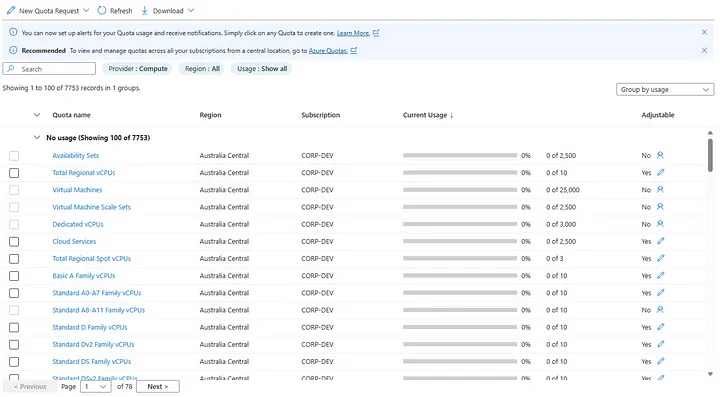
Task: Check the Standard DS Family vCPUs checkbox
Action: pos(14,362)
